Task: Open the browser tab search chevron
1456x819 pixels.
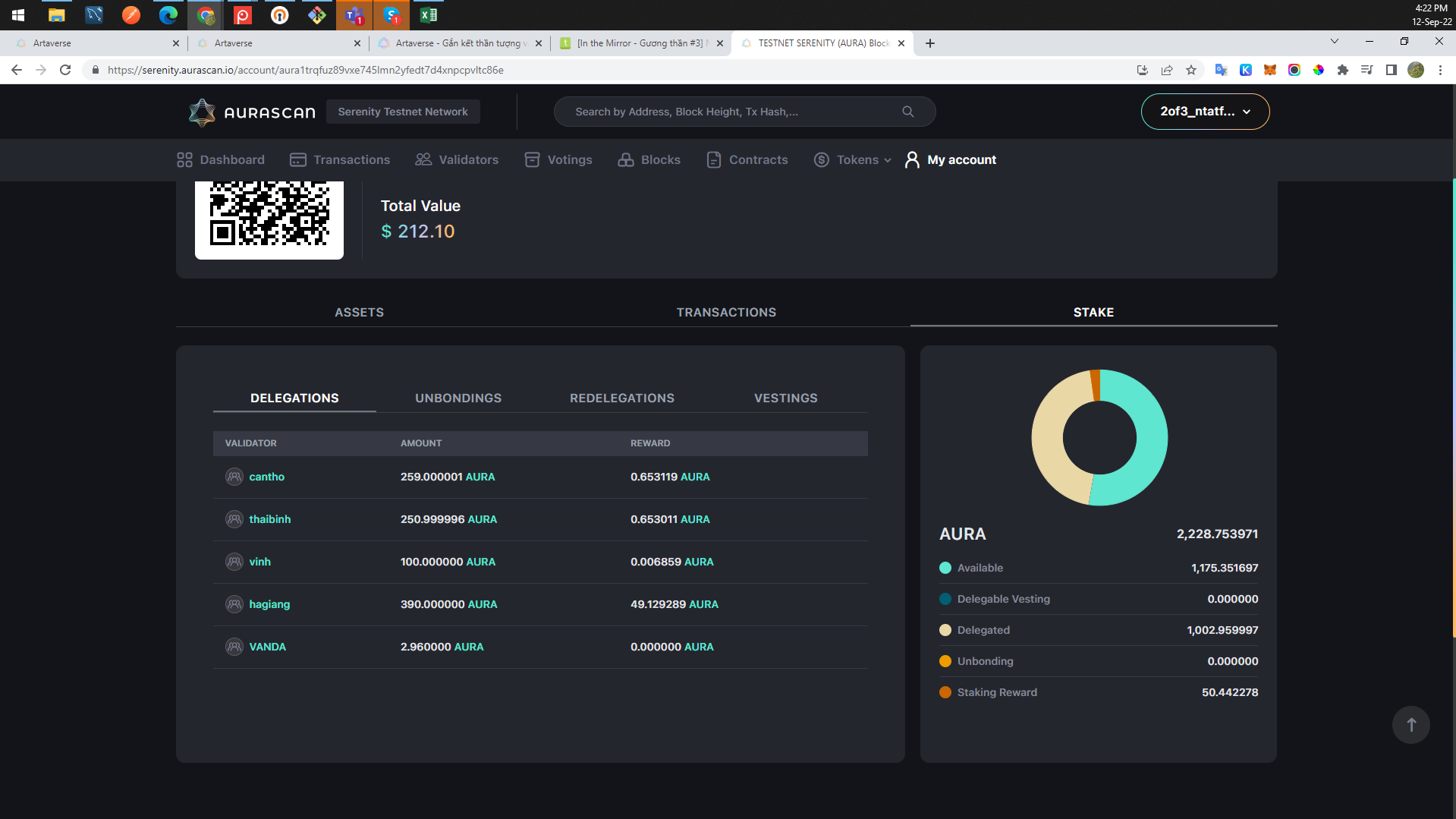Action: click(x=1334, y=42)
